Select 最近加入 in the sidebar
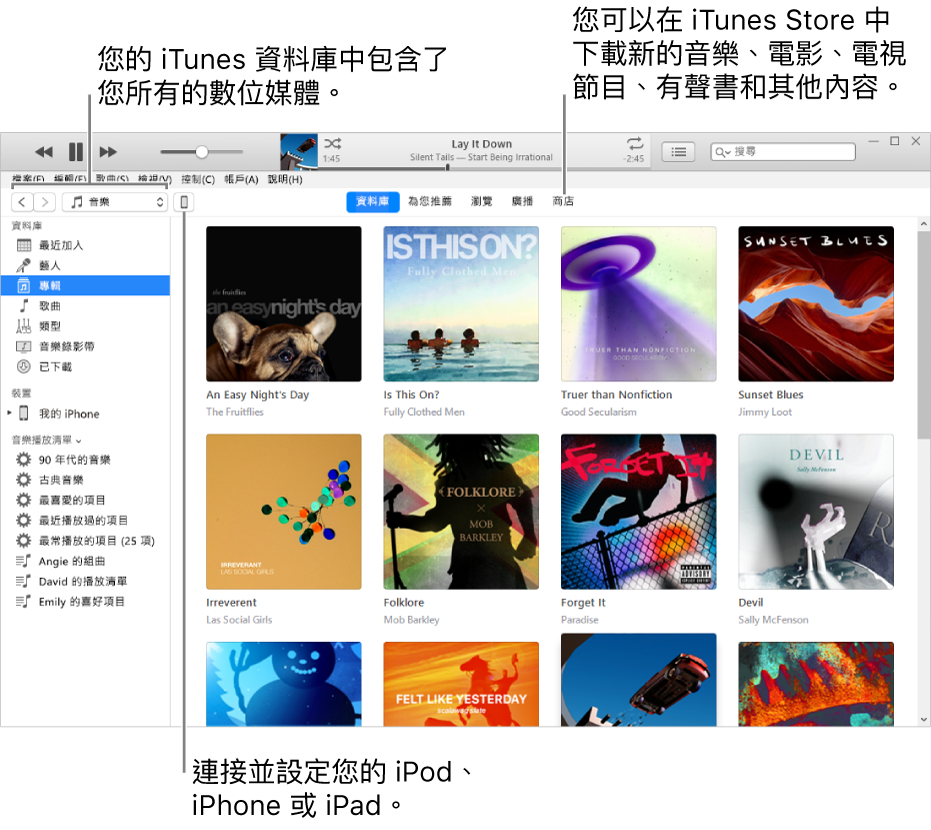Image resolution: width=931 pixels, height=830 pixels. click(86, 245)
